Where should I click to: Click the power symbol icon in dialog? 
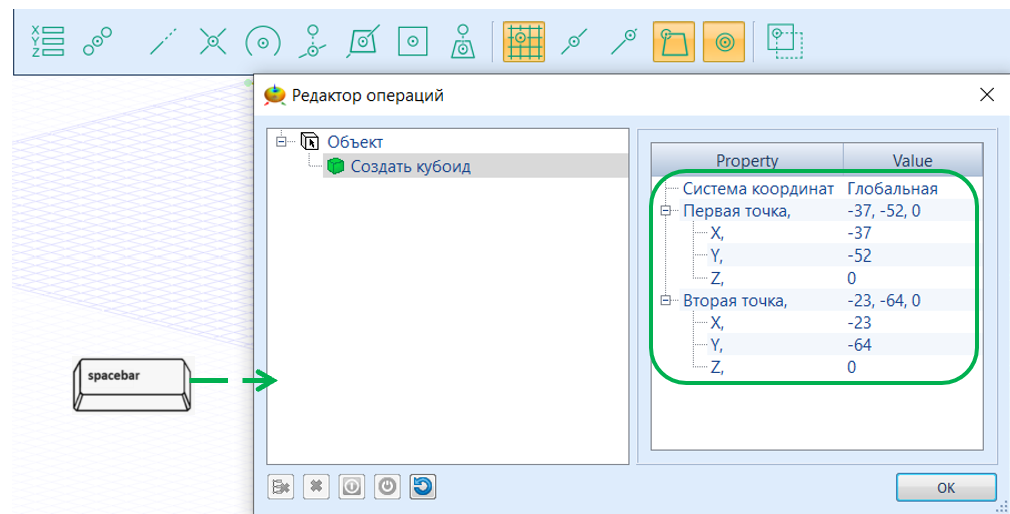point(387,486)
